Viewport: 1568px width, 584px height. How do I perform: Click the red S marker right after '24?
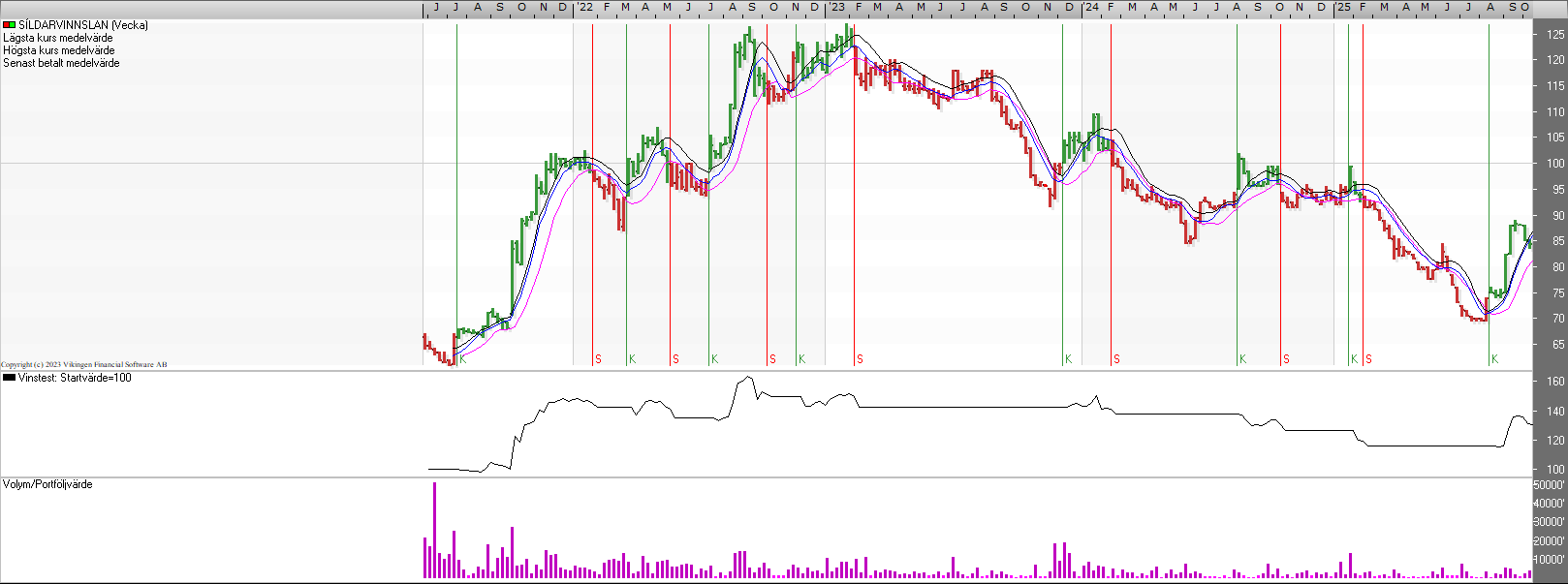pyautogui.click(x=1116, y=359)
